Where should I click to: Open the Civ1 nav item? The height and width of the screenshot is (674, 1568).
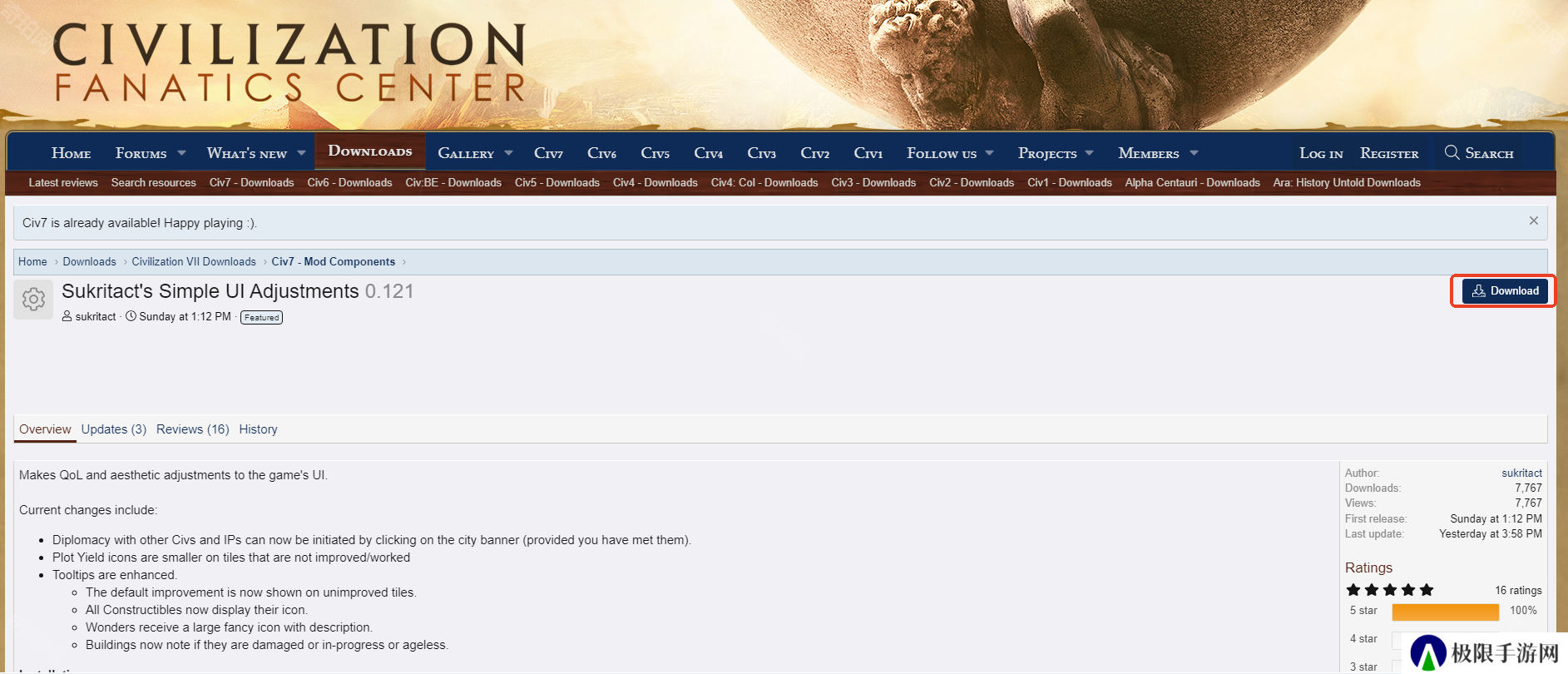coord(868,153)
